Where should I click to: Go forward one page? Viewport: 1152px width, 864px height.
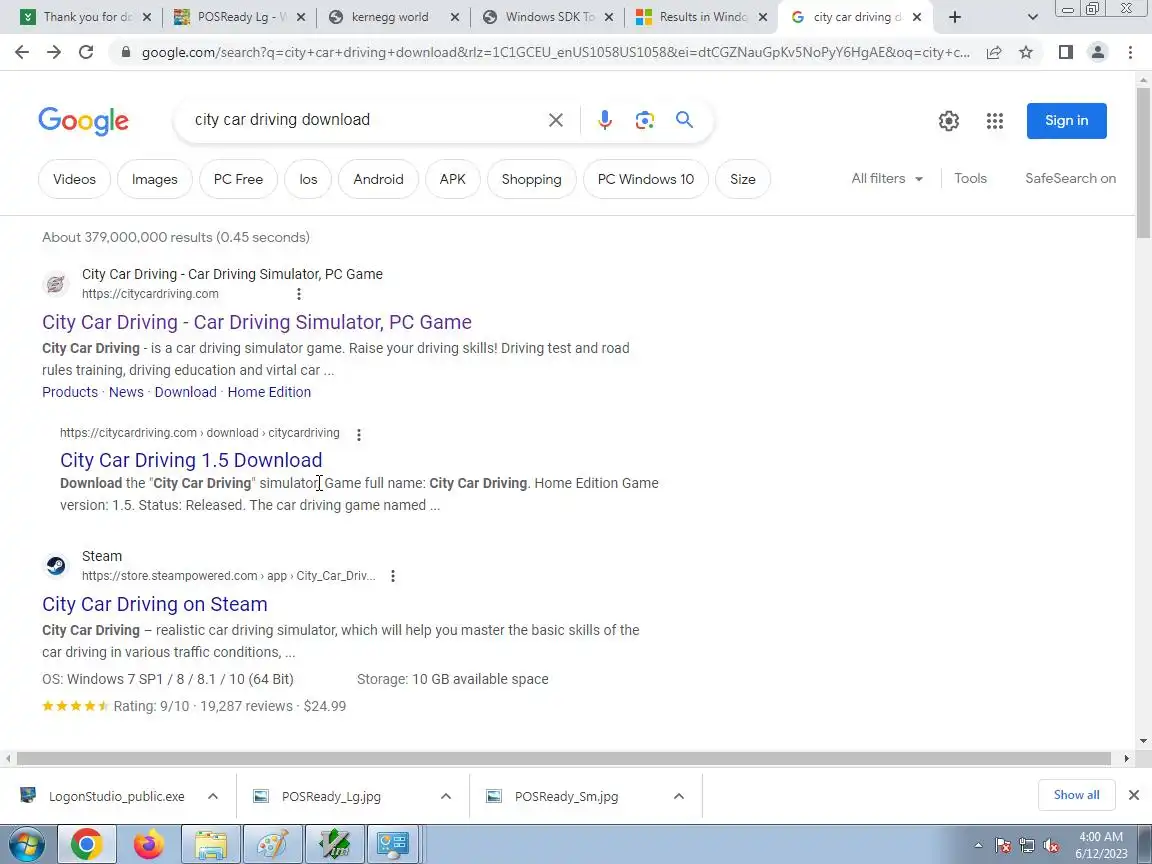(54, 52)
